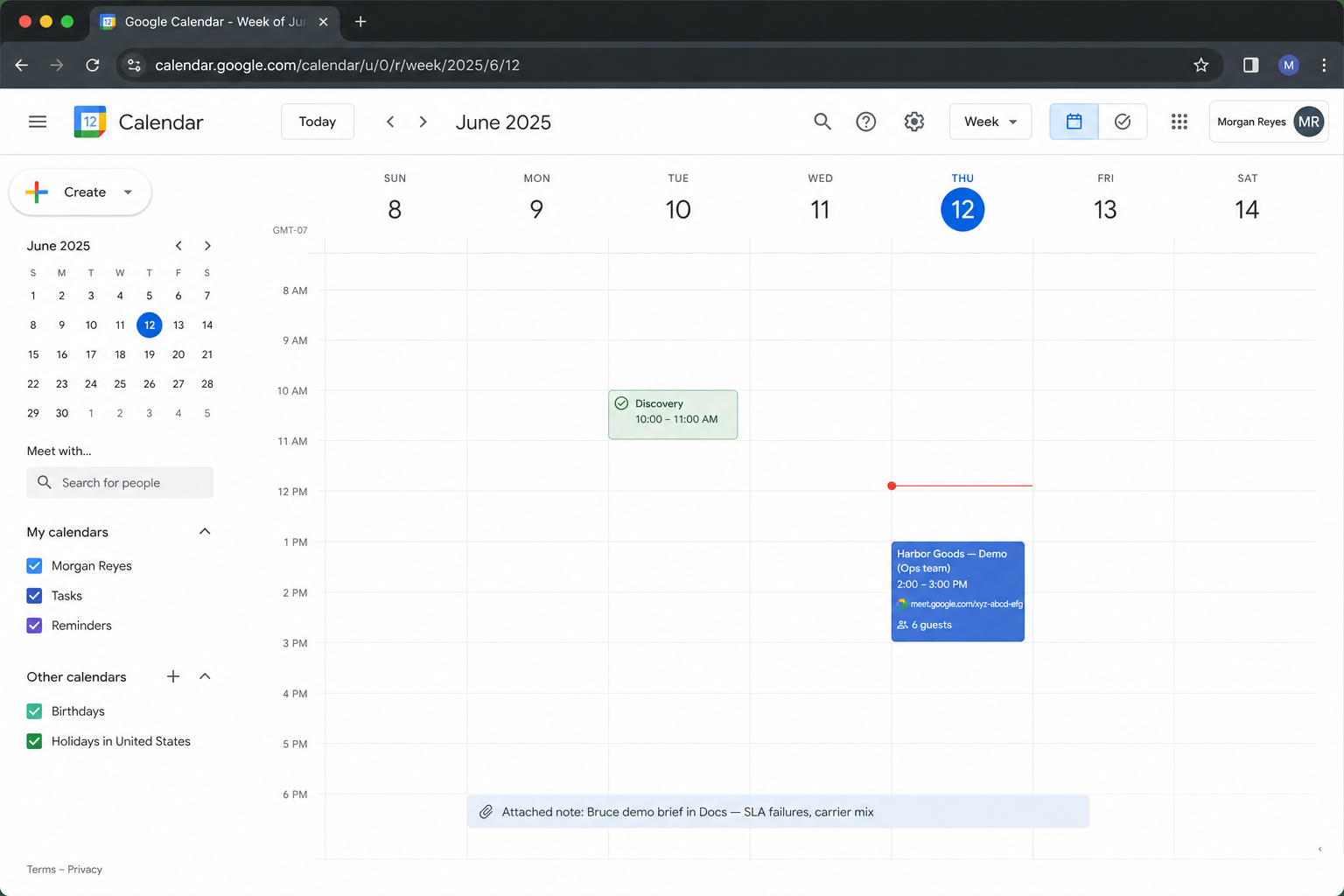Open the Settings gear icon
1344x896 pixels.
click(914, 122)
